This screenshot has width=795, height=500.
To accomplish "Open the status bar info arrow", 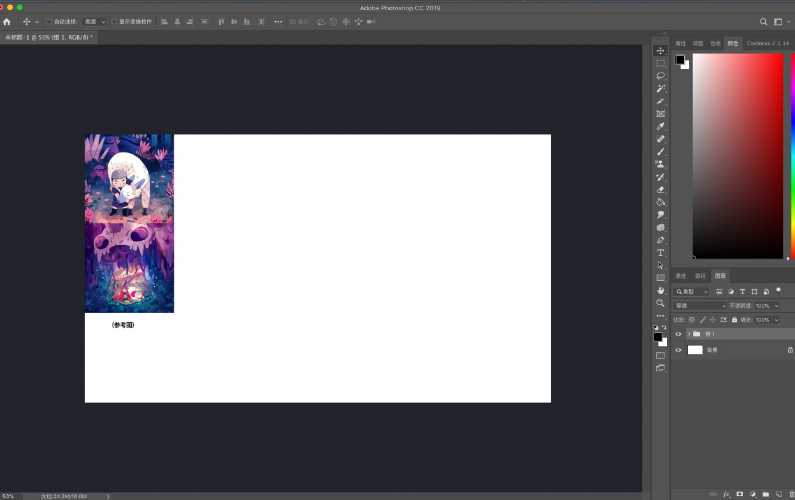I will click(108, 496).
